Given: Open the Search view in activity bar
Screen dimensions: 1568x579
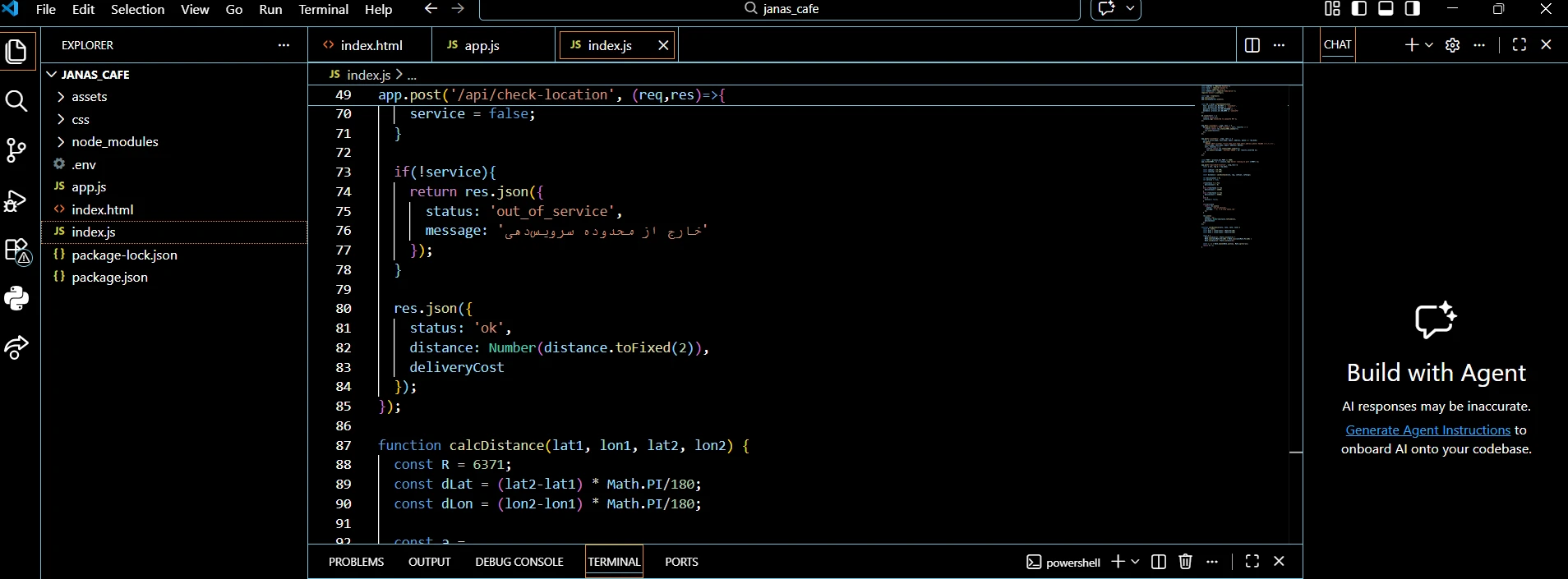Looking at the screenshot, I should click(x=16, y=101).
